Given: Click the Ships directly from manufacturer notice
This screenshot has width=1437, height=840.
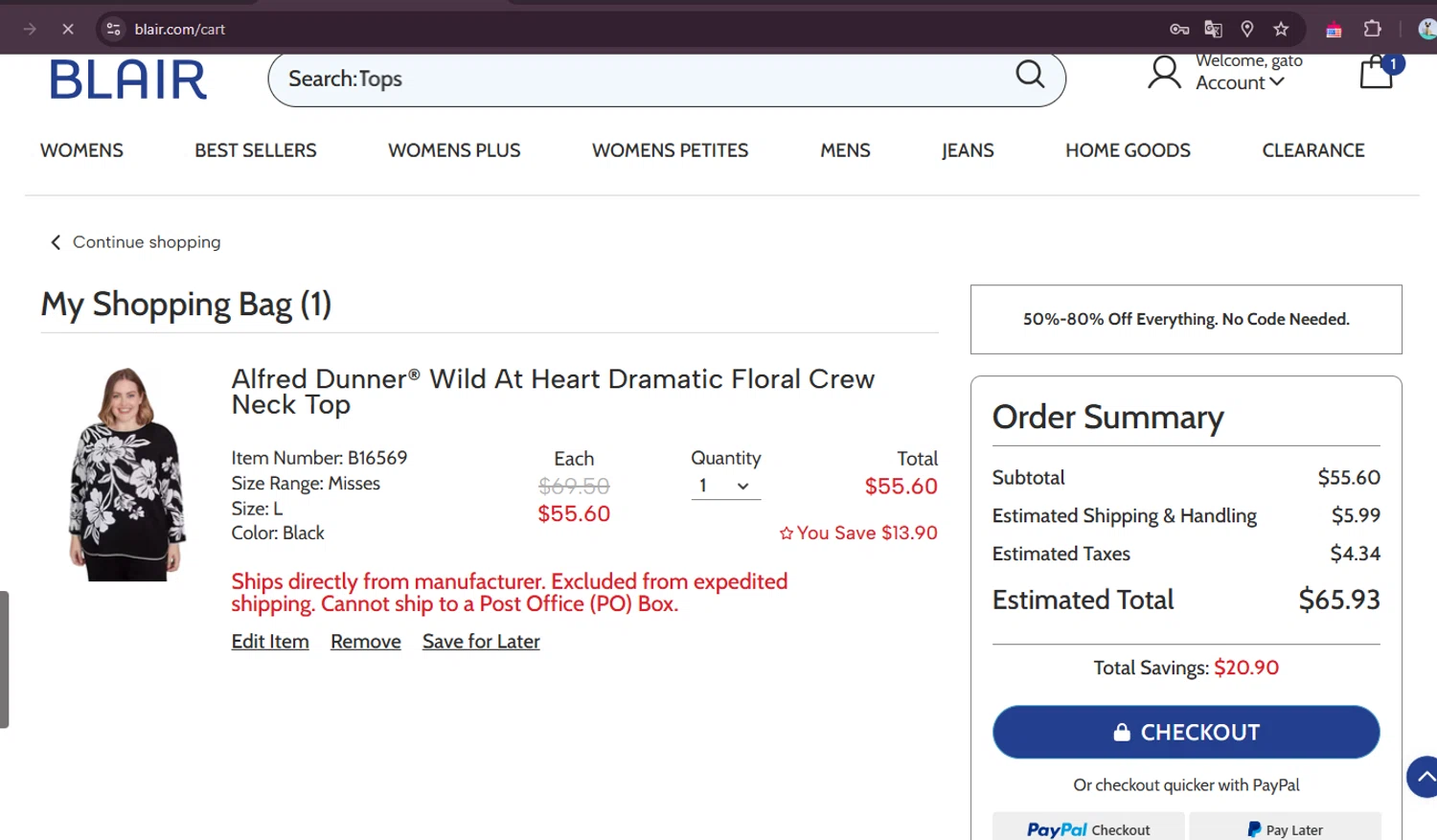Looking at the screenshot, I should 509,593.
